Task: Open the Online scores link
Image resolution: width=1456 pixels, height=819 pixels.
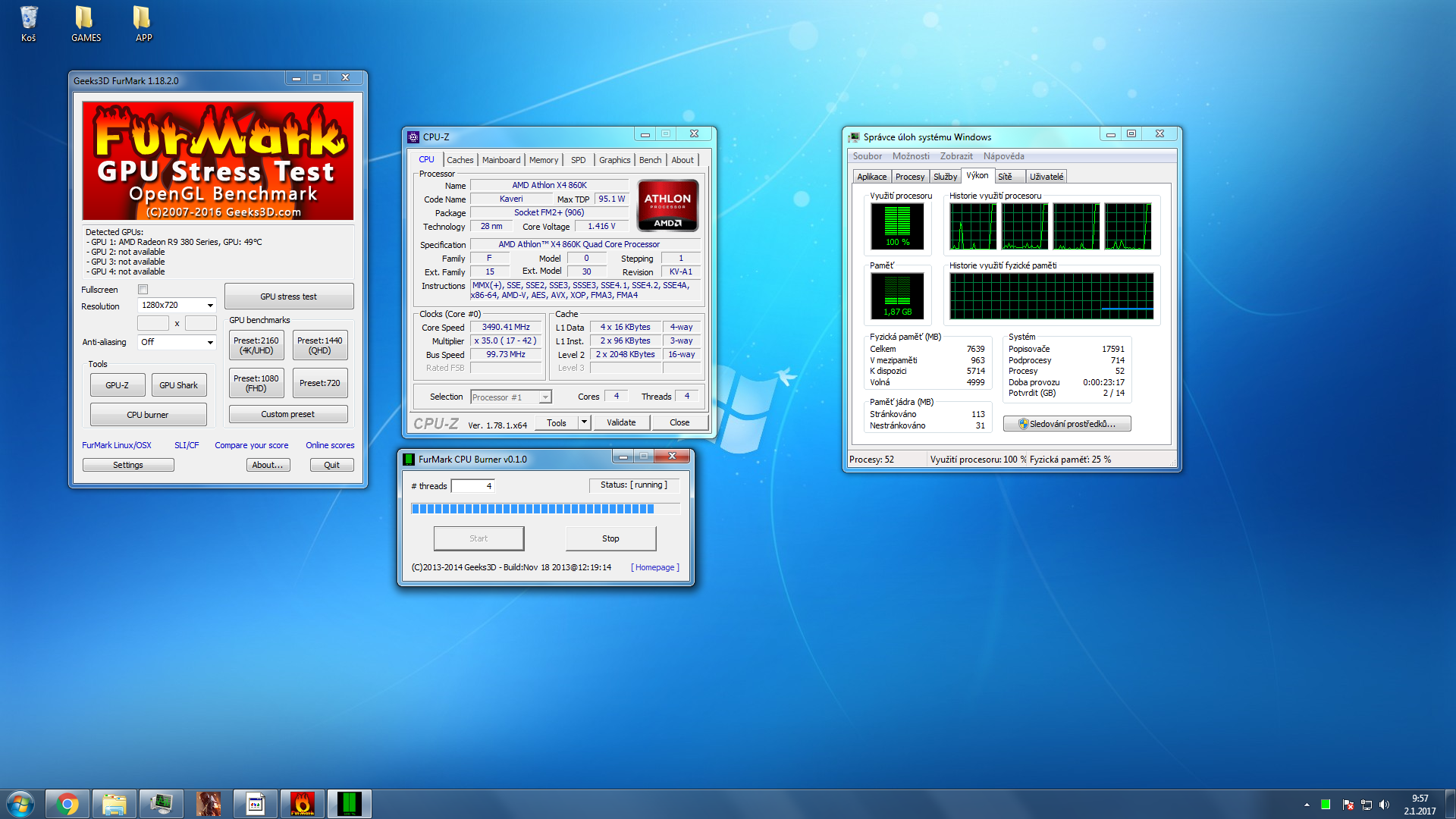Action: tap(330, 445)
